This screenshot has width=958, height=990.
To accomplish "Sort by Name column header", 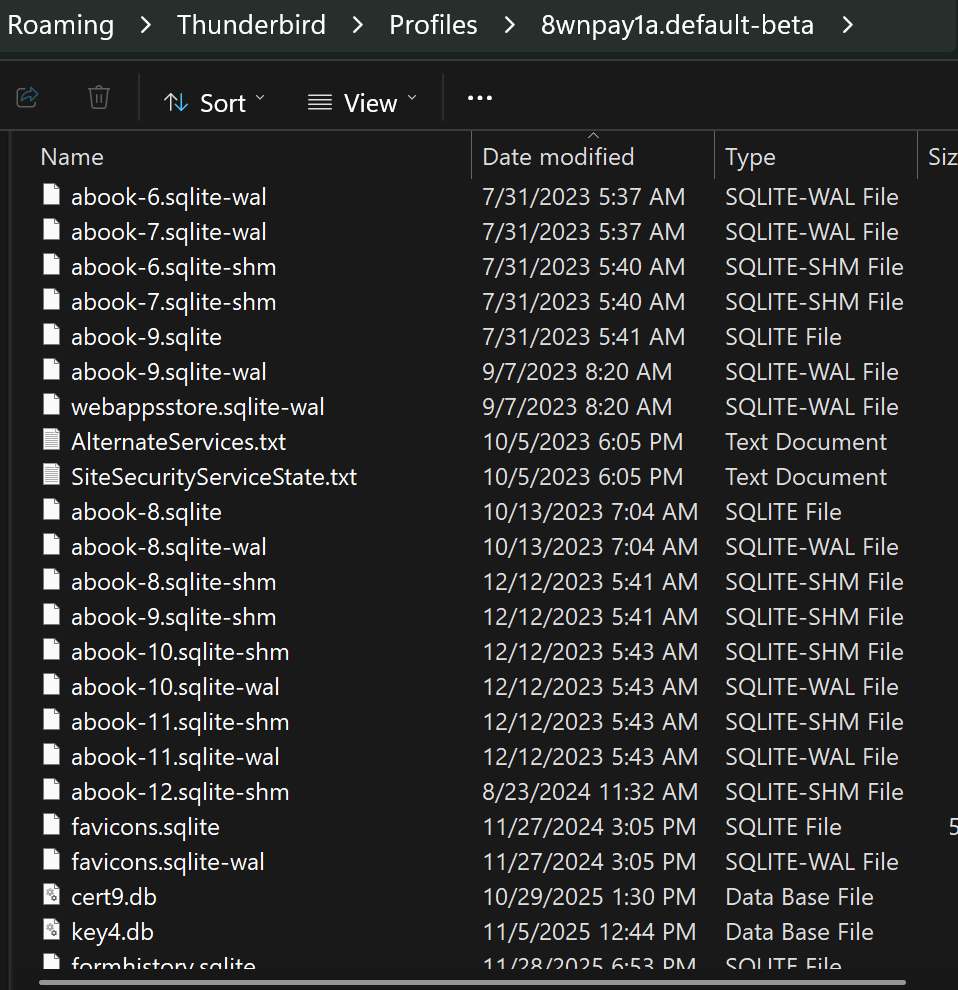I will point(72,157).
